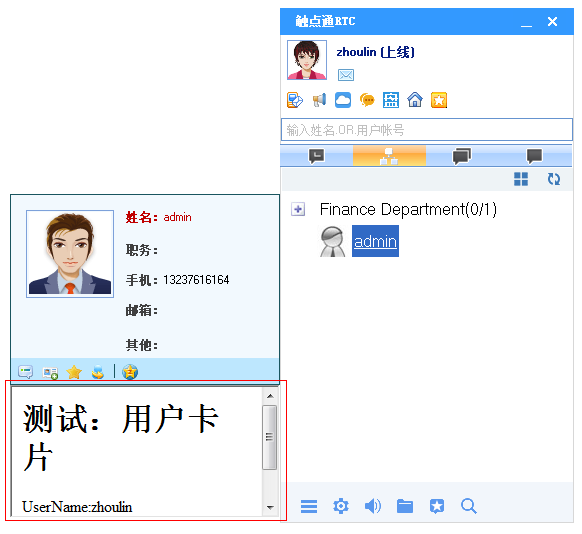Select Finance Department(0/1) tree item
The width and height of the screenshot is (582, 534).
tap(408, 209)
